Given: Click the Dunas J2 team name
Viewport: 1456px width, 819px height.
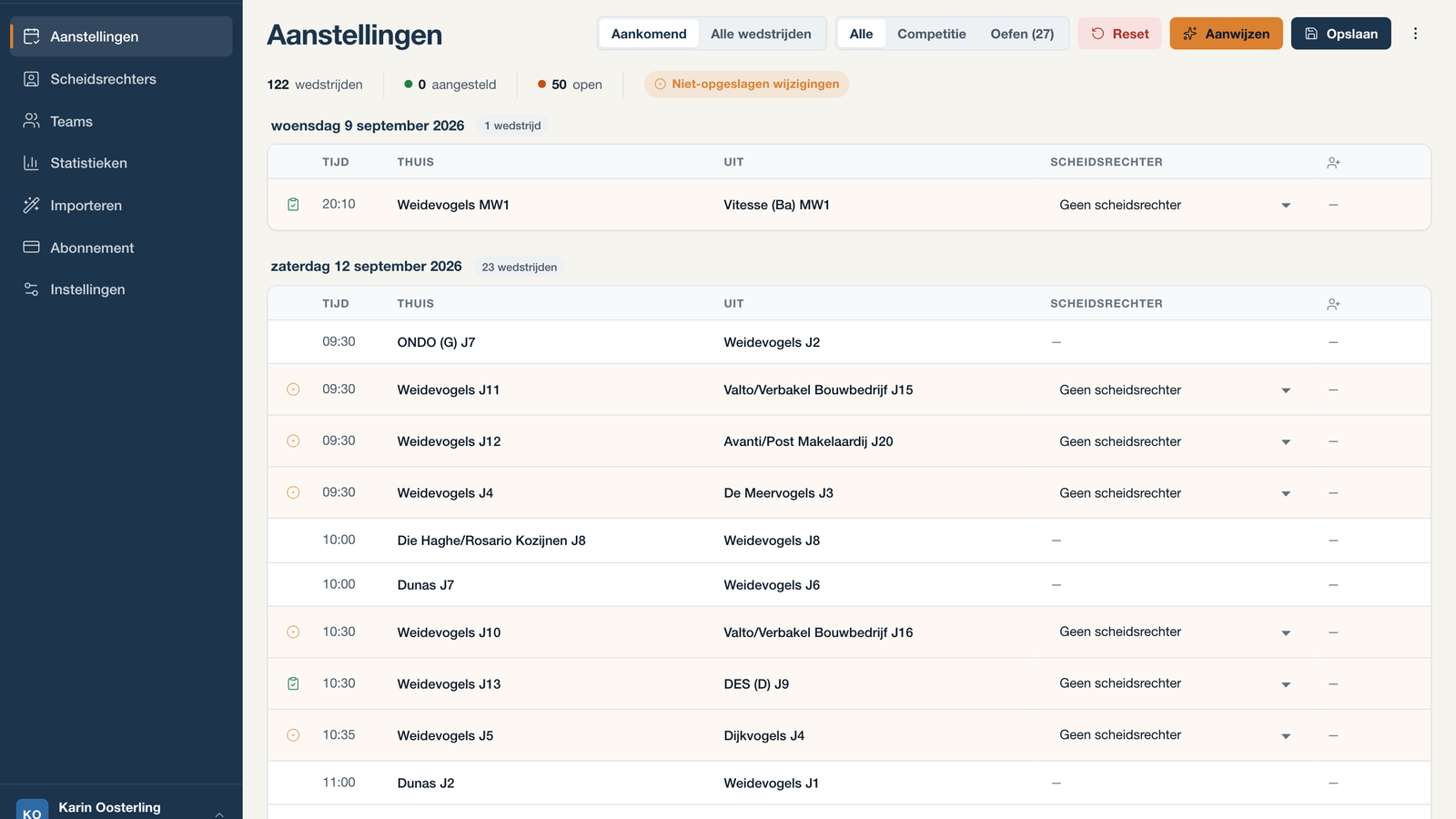Looking at the screenshot, I should [426, 783].
